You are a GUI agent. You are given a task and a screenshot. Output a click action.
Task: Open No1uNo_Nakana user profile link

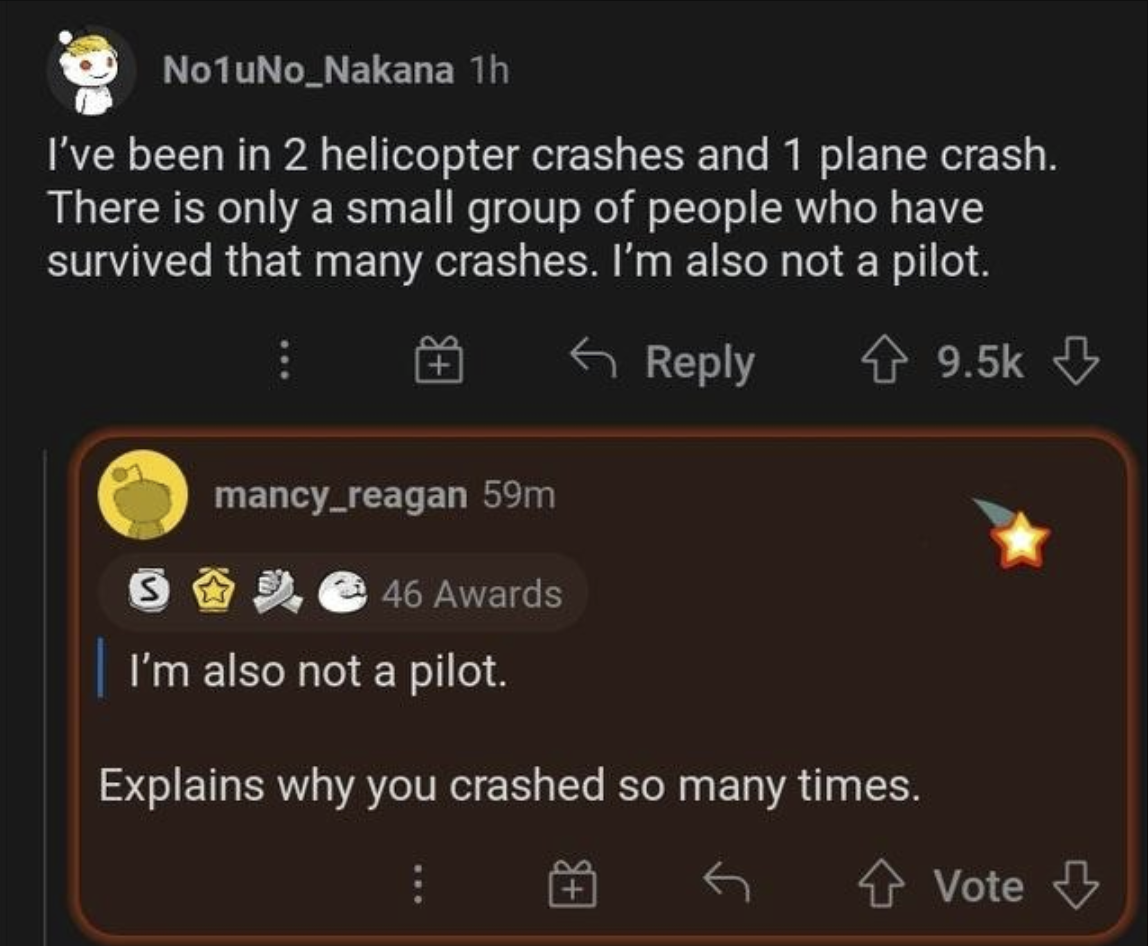[307, 70]
